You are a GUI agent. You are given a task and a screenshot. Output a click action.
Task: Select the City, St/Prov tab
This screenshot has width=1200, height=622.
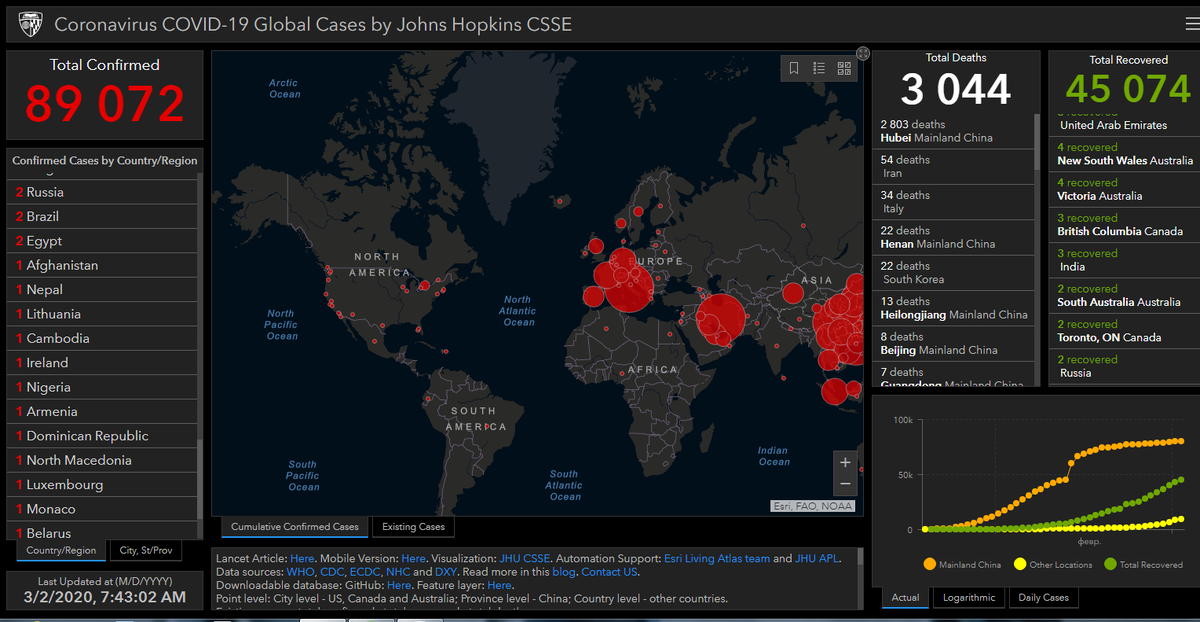145,550
